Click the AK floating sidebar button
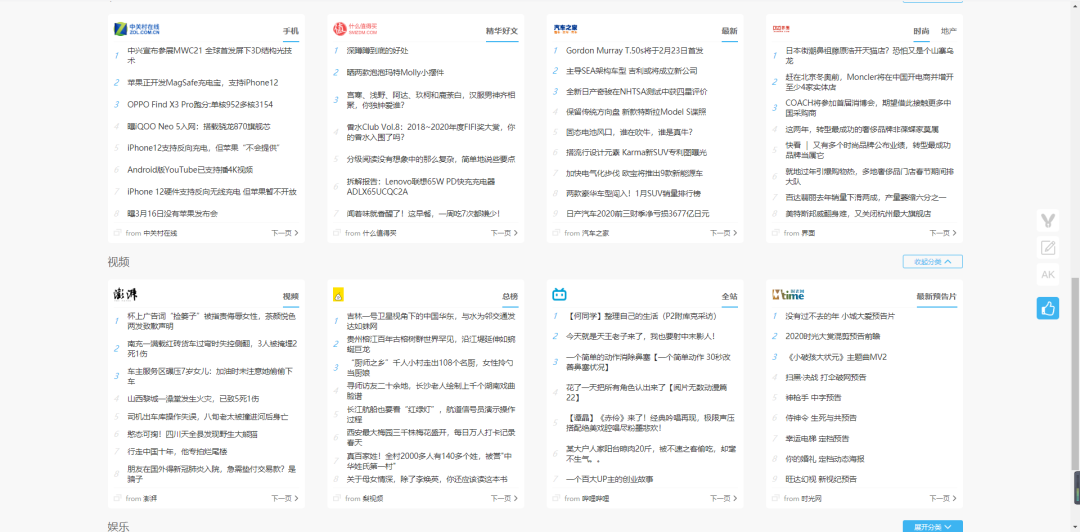 coord(1048,275)
